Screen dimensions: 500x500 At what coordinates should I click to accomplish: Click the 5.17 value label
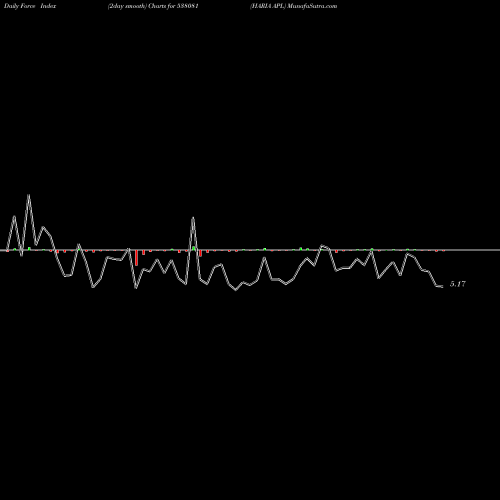click(458, 284)
